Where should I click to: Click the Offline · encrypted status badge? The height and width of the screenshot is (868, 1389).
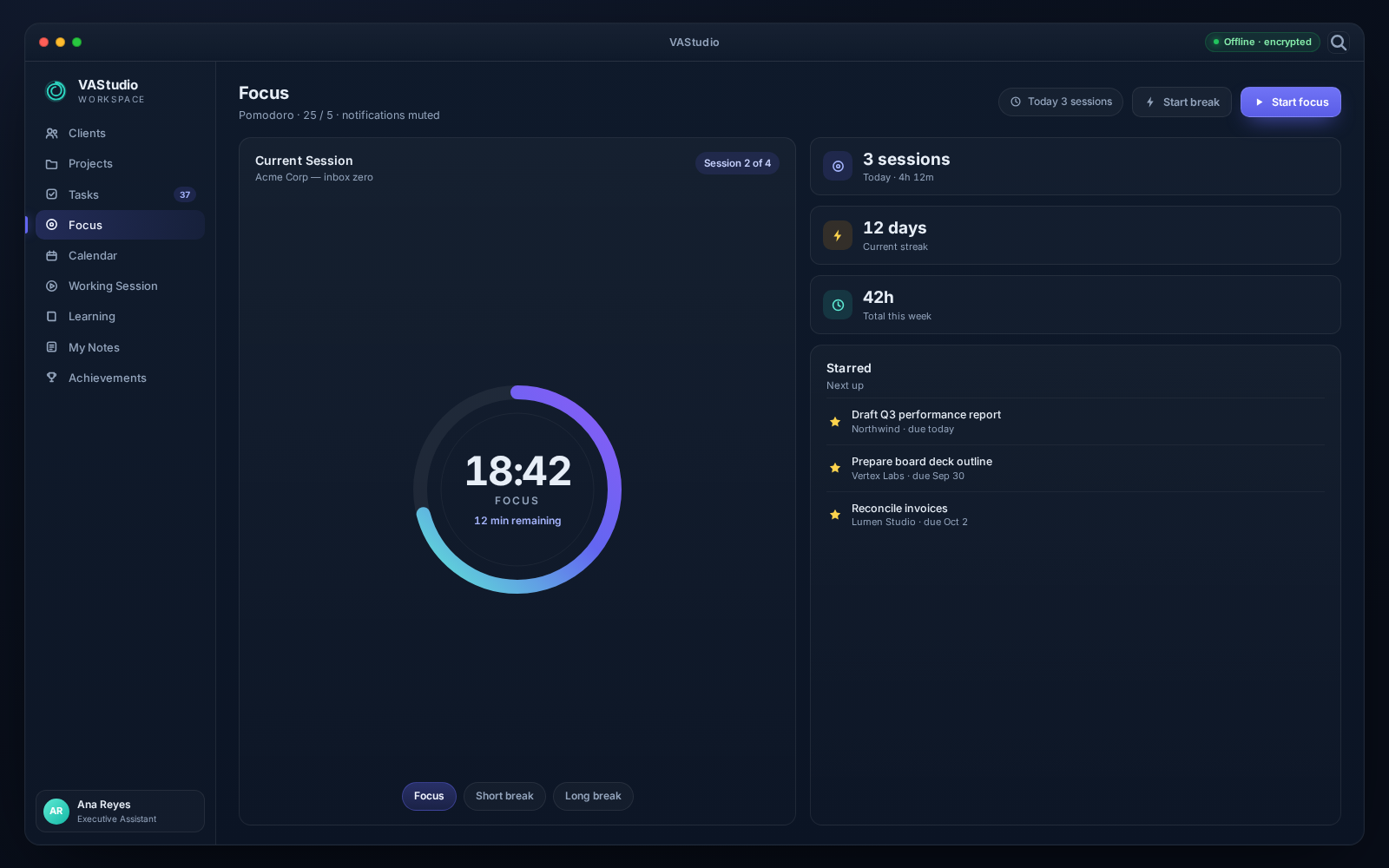tap(1262, 42)
